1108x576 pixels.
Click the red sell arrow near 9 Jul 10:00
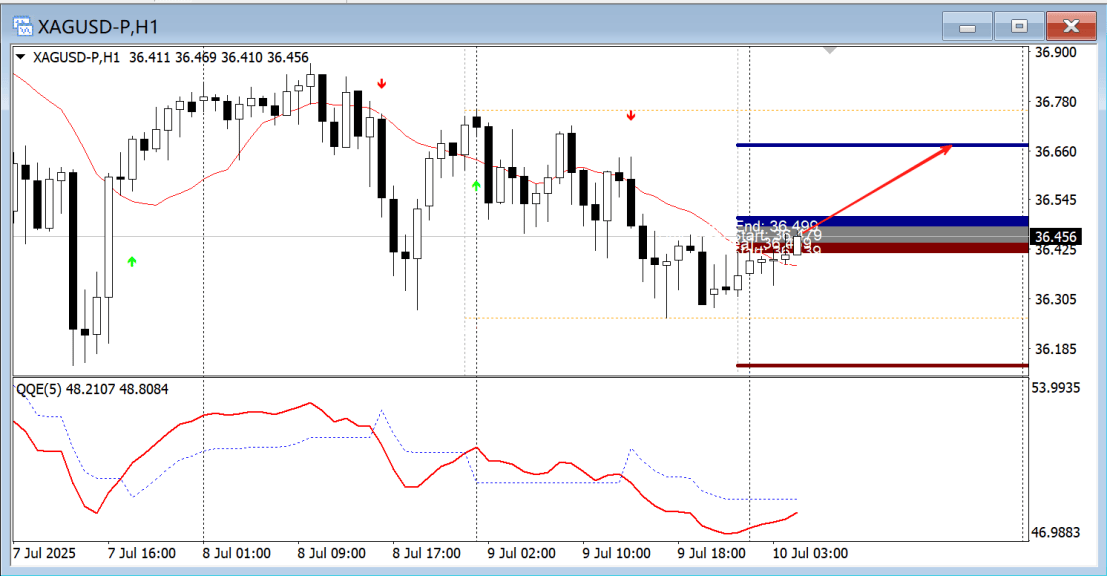pyautogui.click(x=631, y=116)
